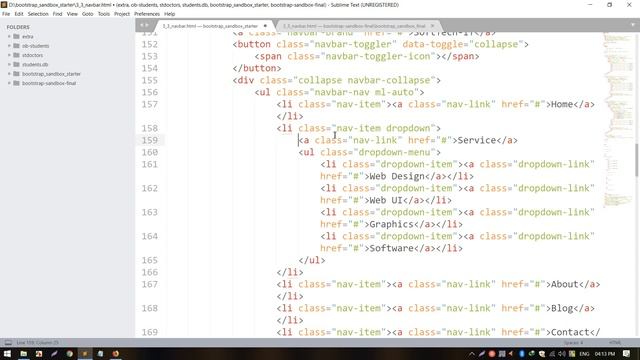Screen dimensions: 640x360
Task: Open the network status tray icon
Action: [552, 353]
